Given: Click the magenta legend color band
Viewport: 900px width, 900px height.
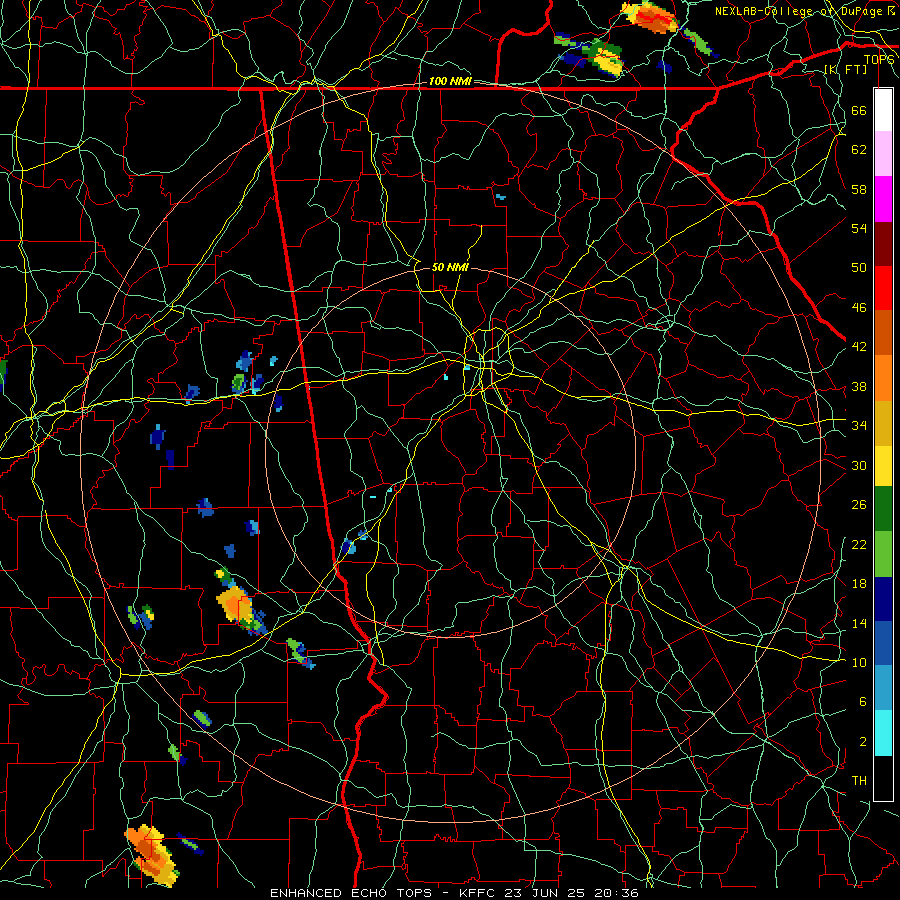Looking at the screenshot, I should click(x=883, y=199).
